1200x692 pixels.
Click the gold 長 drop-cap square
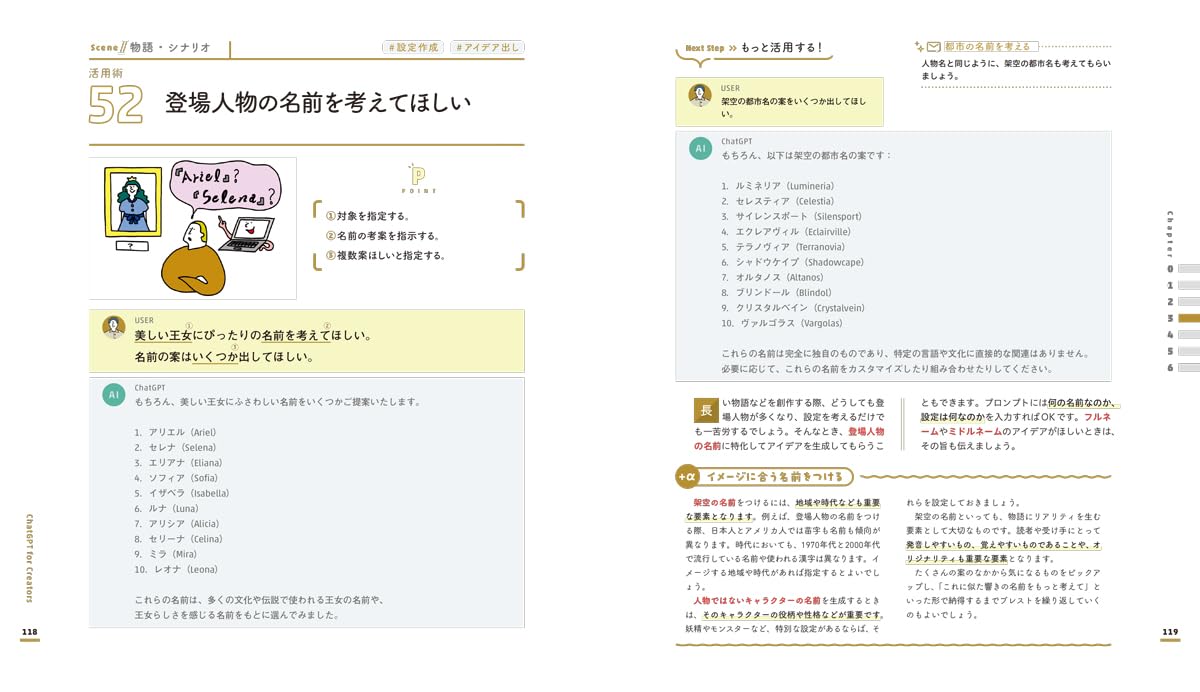[705, 411]
